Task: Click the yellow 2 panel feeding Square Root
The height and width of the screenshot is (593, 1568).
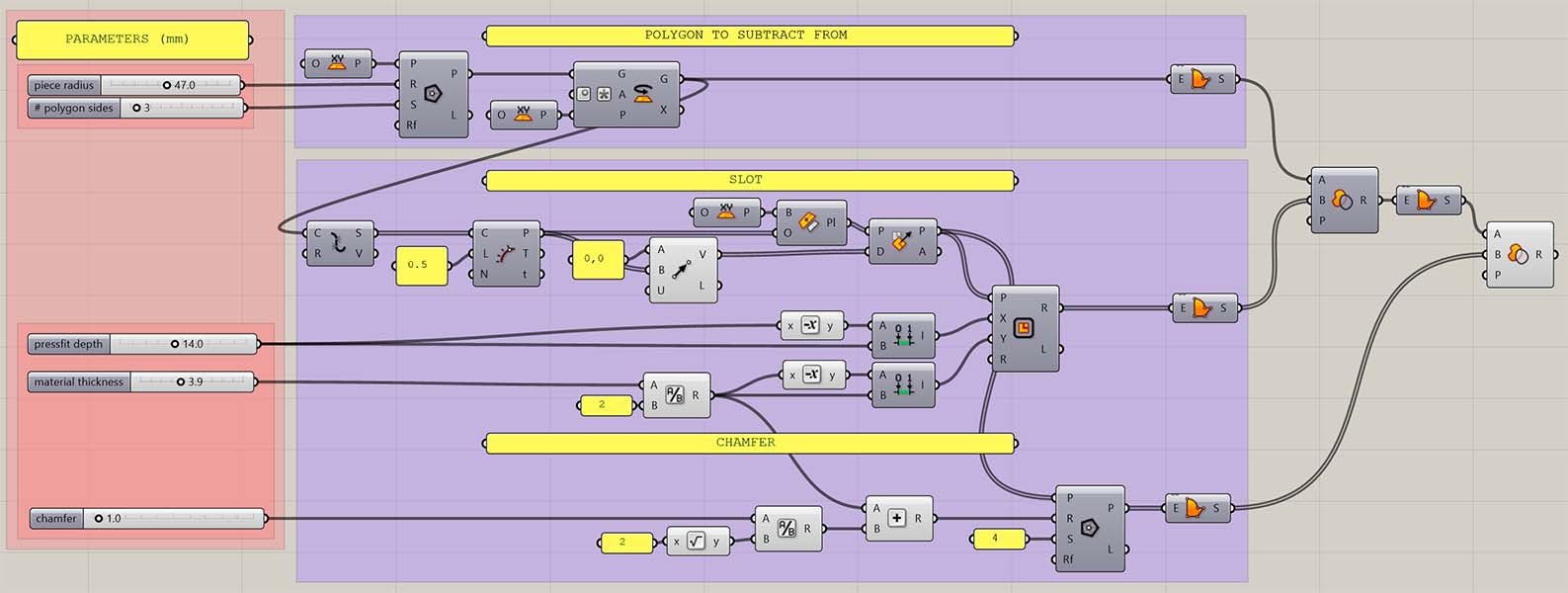Action: [x=626, y=542]
